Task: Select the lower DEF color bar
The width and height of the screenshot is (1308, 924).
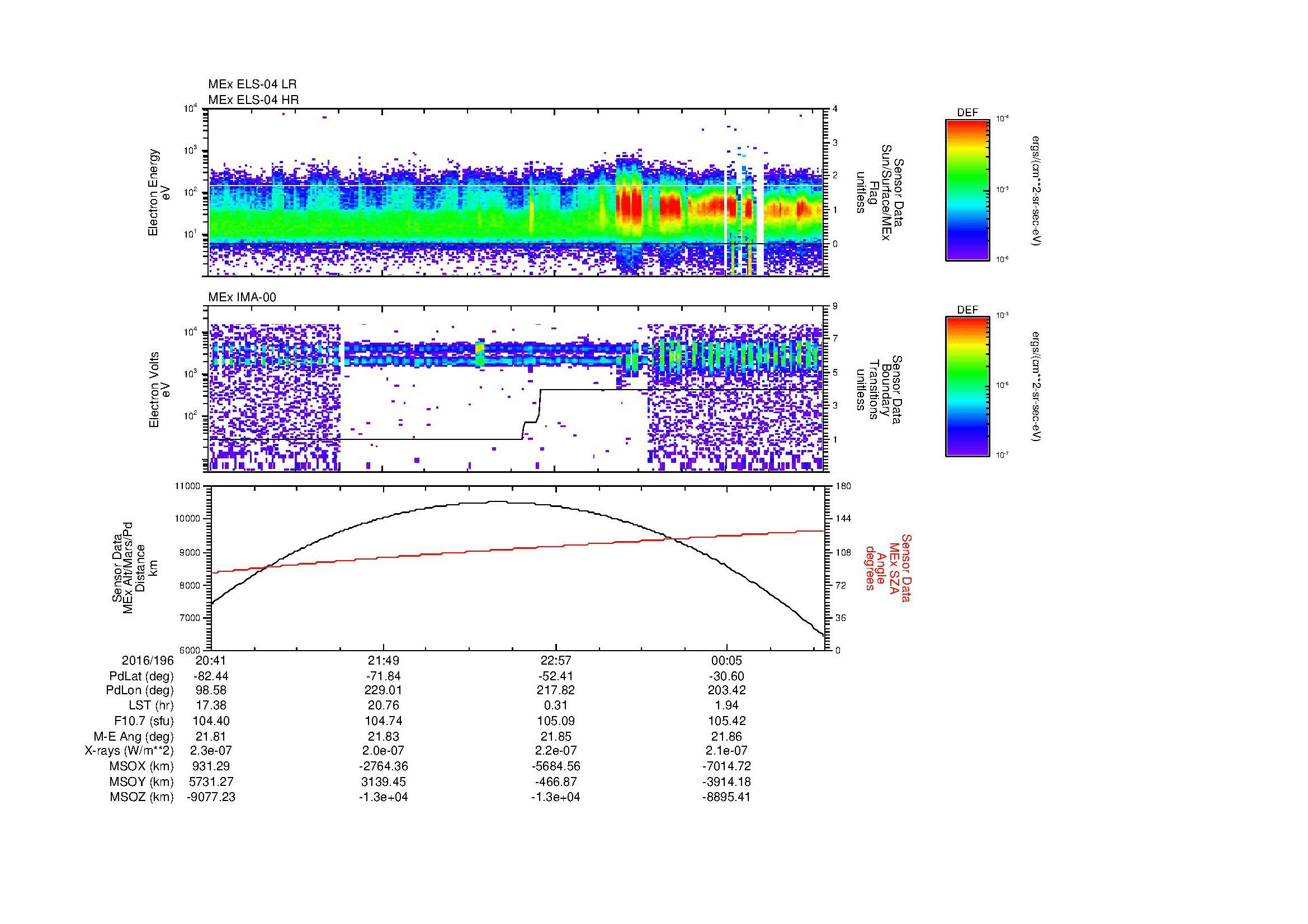Action: [x=967, y=387]
